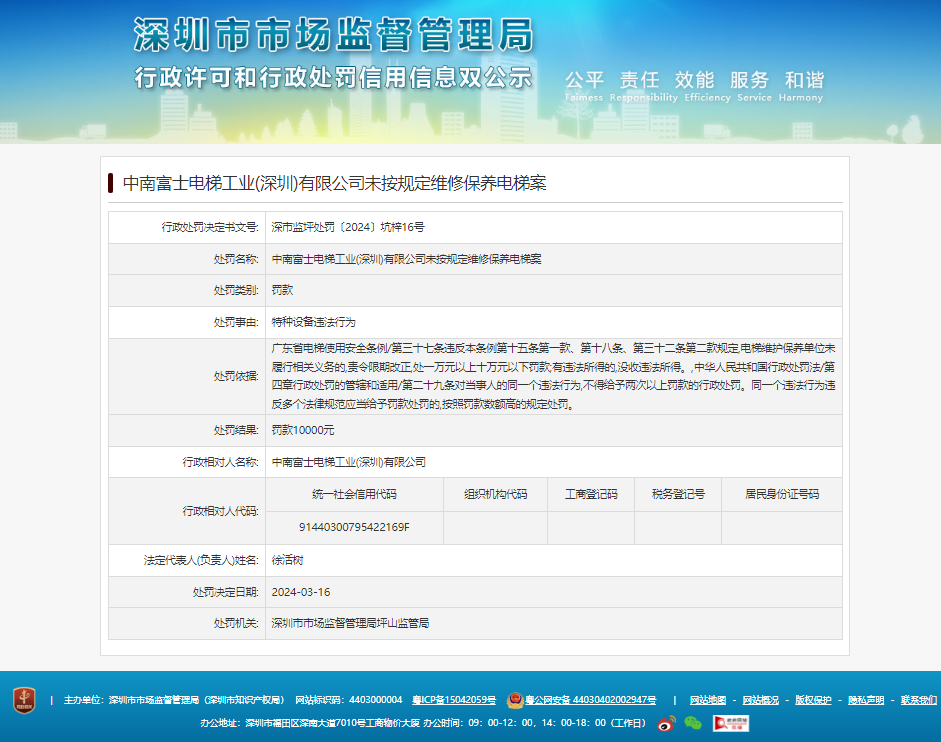Click the page heading 中南富士电梯工业(深圳)有限公司未按规定维修保养电梯案
The width and height of the screenshot is (941, 742).
pos(334,183)
